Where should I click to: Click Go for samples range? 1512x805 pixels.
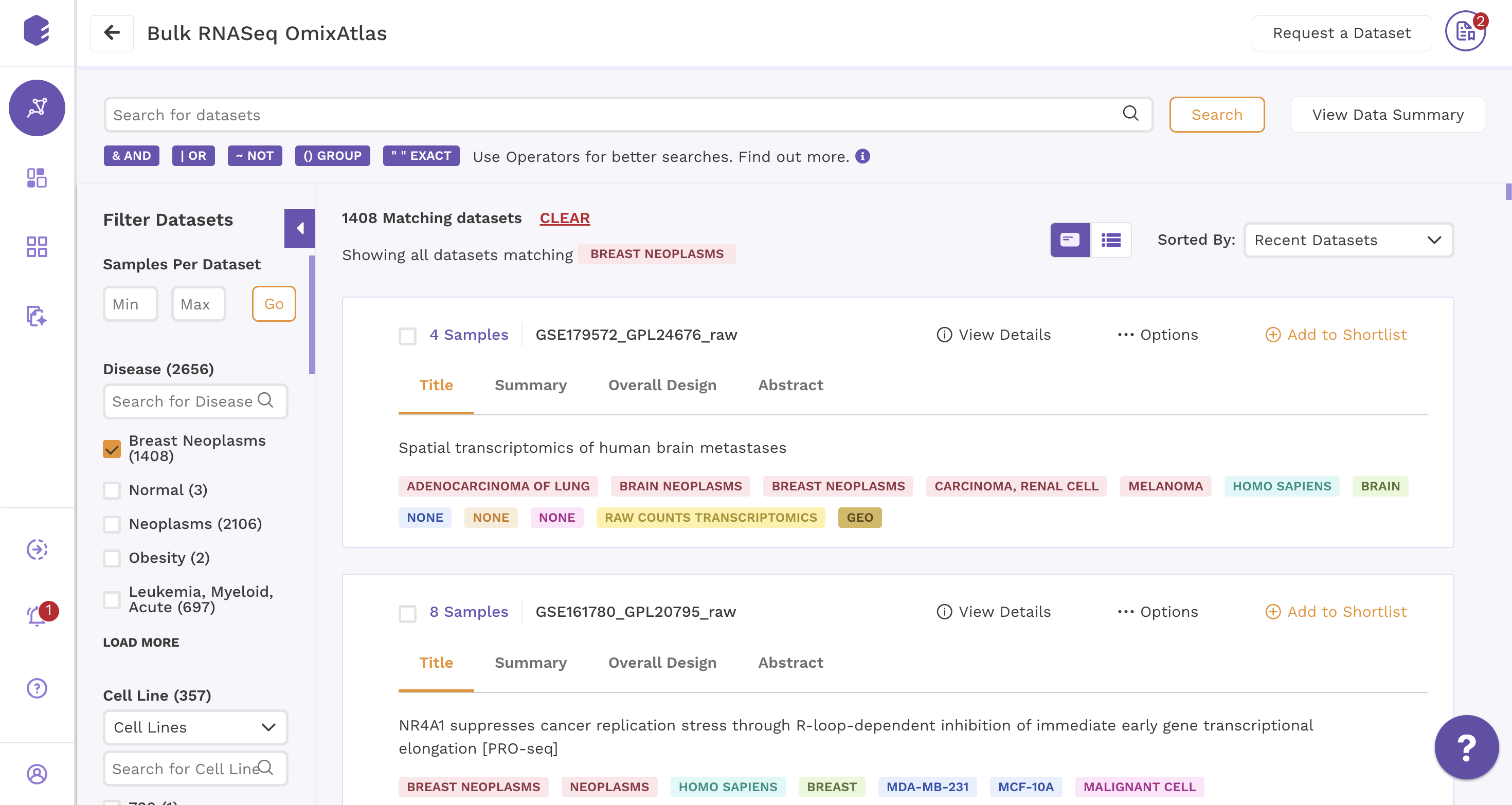(x=274, y=303)
